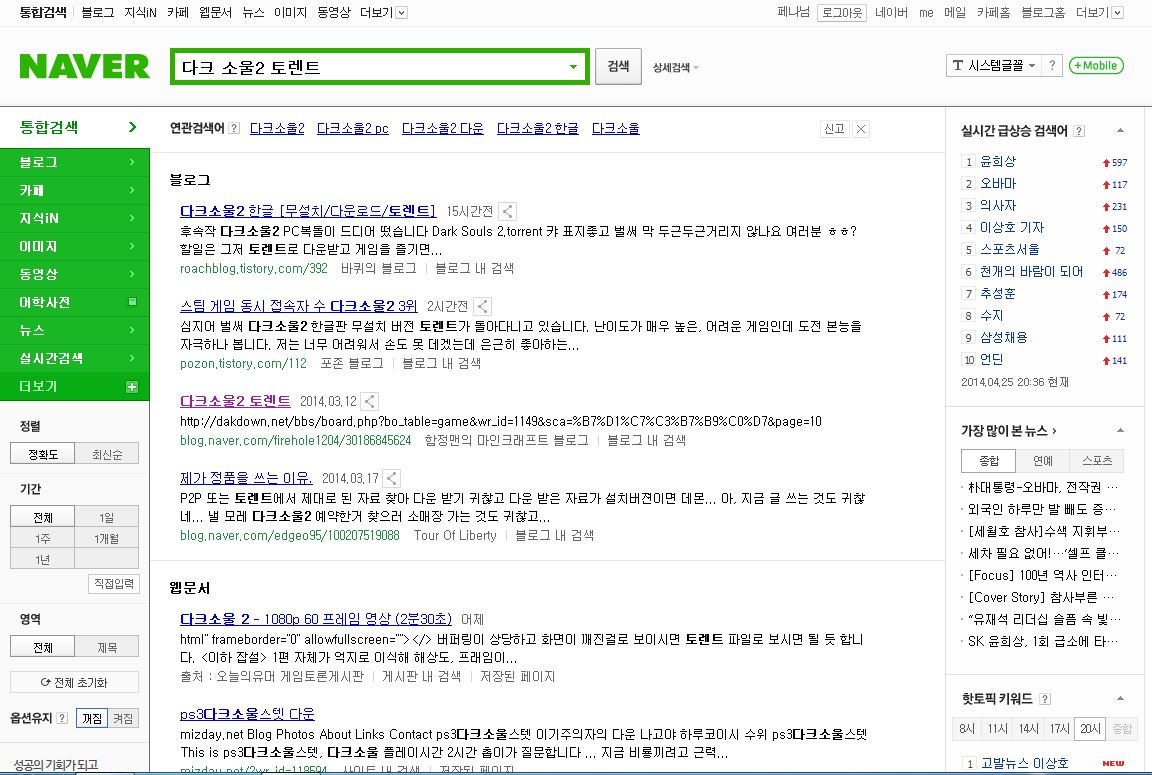Viewport: 1152px width, 775px height.
Task: Click the 로그아웃 button
Action: [x=841, y=12]
